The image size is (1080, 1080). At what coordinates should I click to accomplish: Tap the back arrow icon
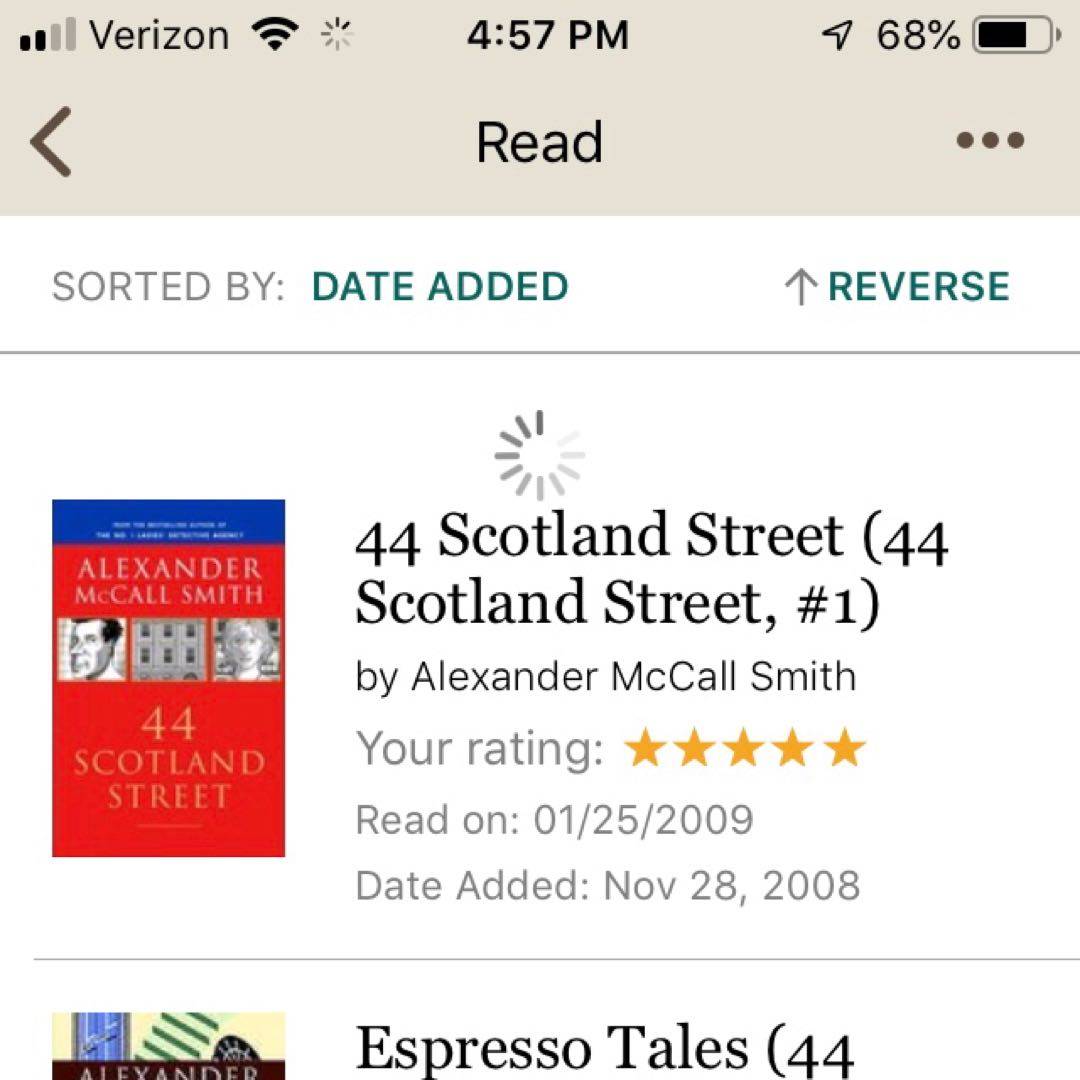pos(51,142)
